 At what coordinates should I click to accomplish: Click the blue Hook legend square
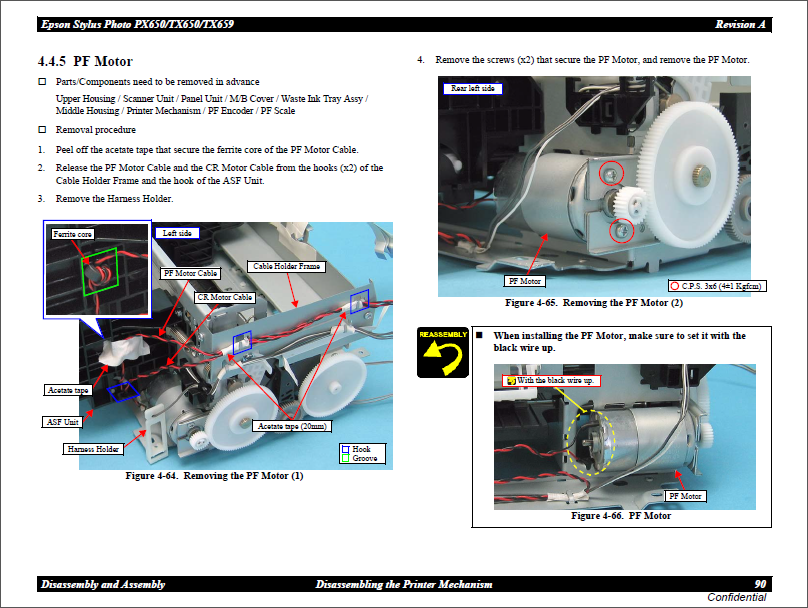pyautogui.click(x=345, y=449)
